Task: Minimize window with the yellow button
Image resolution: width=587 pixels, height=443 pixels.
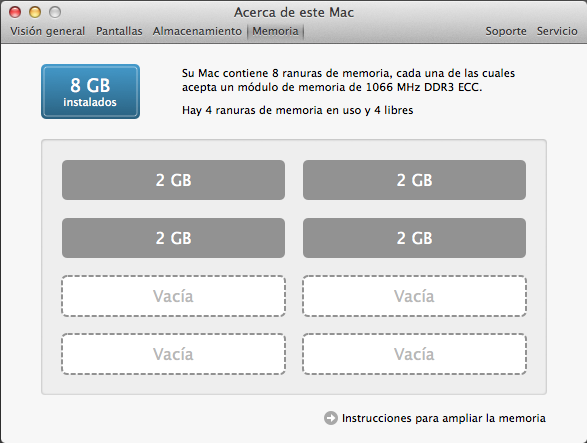Action: (x=35, y=12)
